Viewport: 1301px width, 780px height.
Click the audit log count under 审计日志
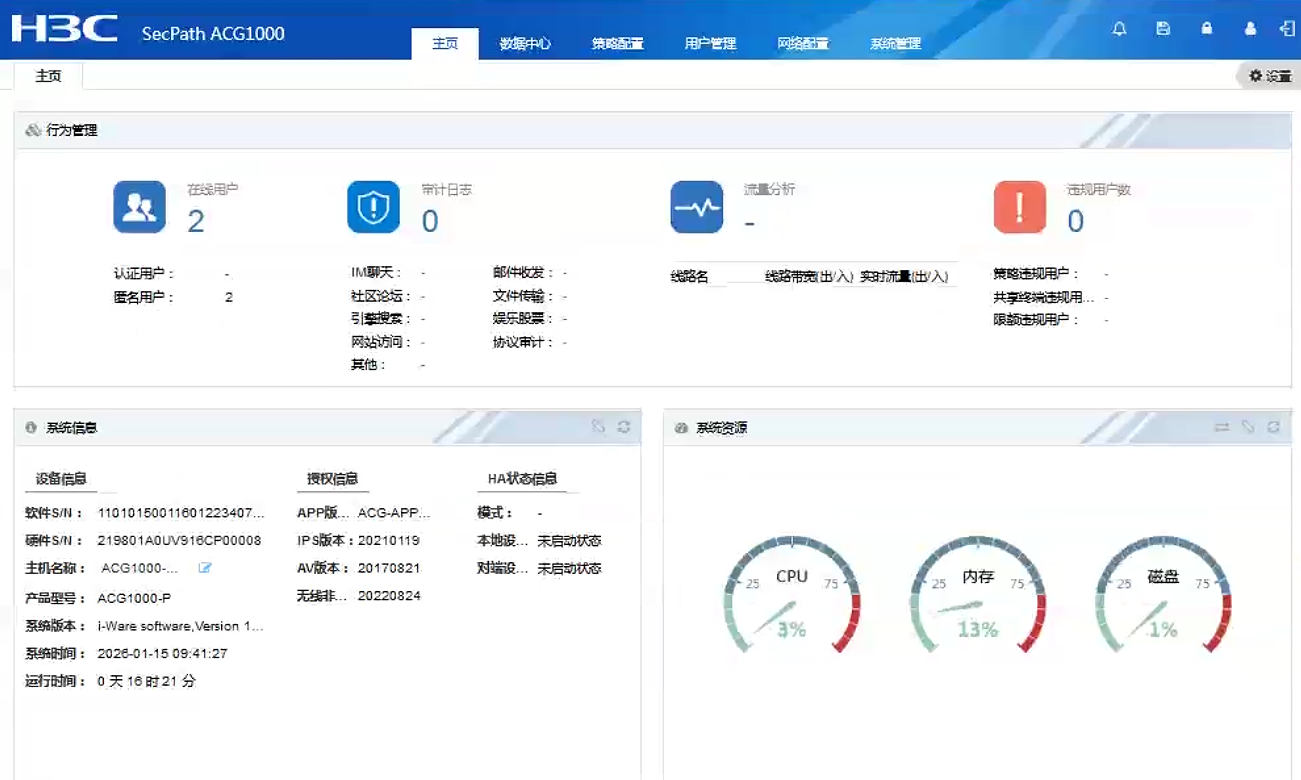point(430,221)
